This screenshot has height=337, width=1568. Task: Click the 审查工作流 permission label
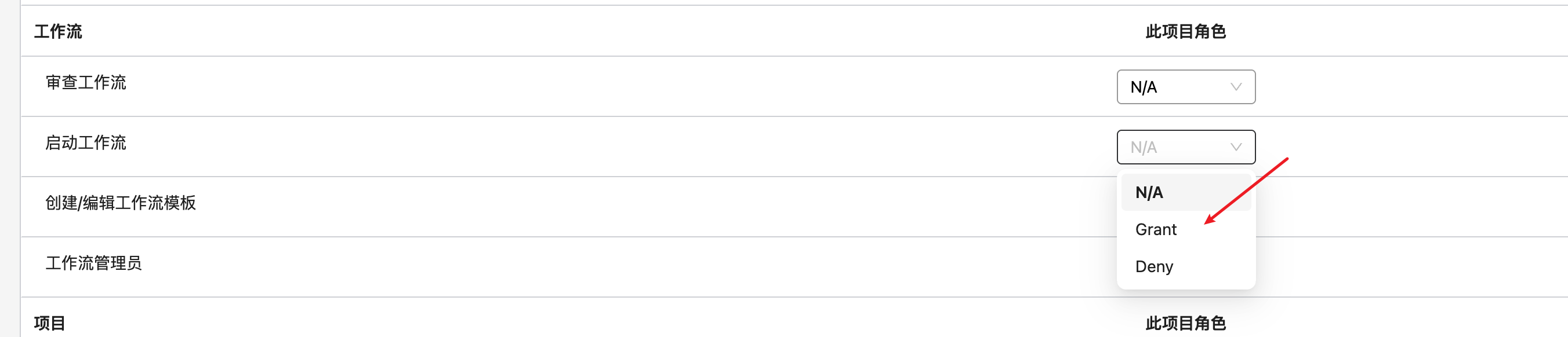pos(86,83)
